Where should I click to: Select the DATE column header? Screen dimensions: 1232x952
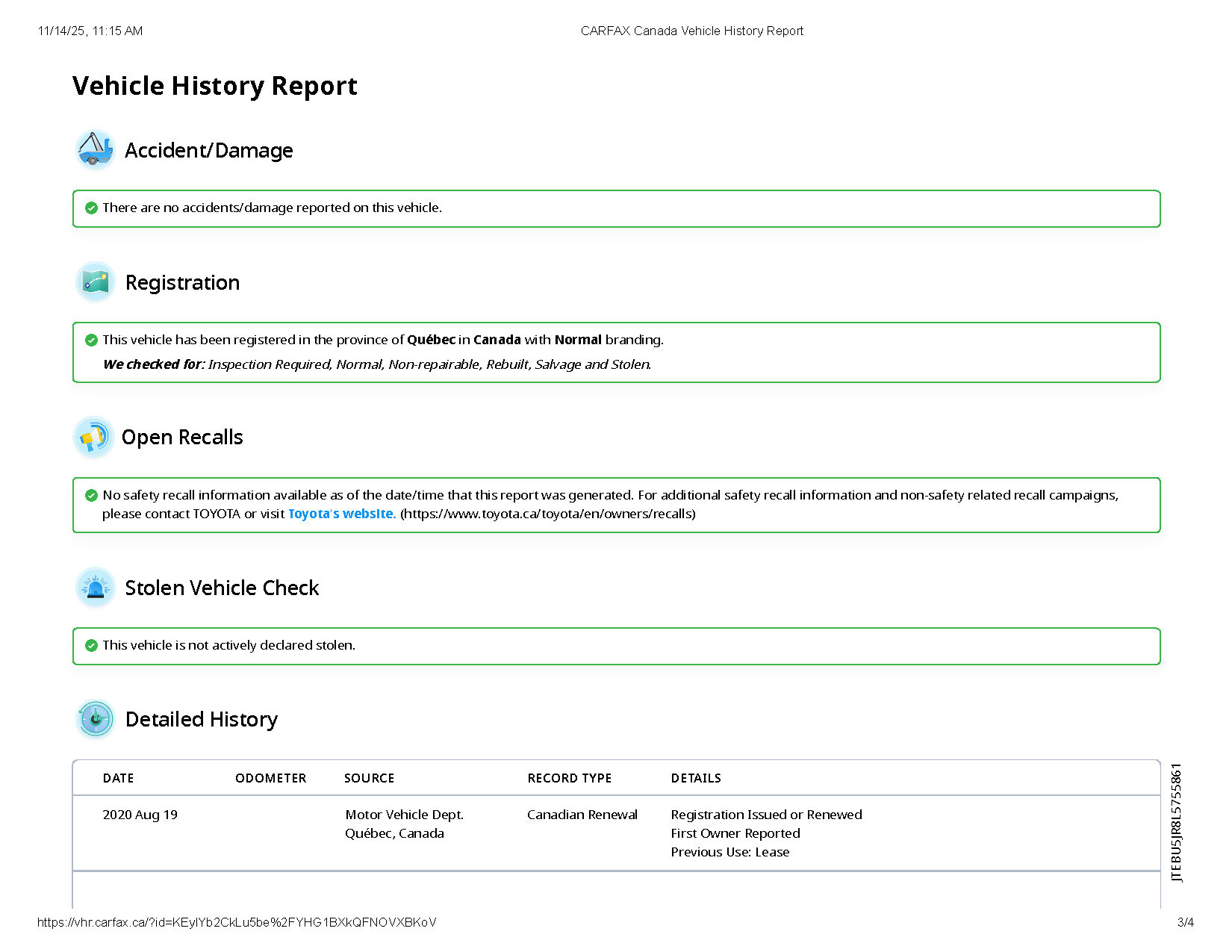118,778
